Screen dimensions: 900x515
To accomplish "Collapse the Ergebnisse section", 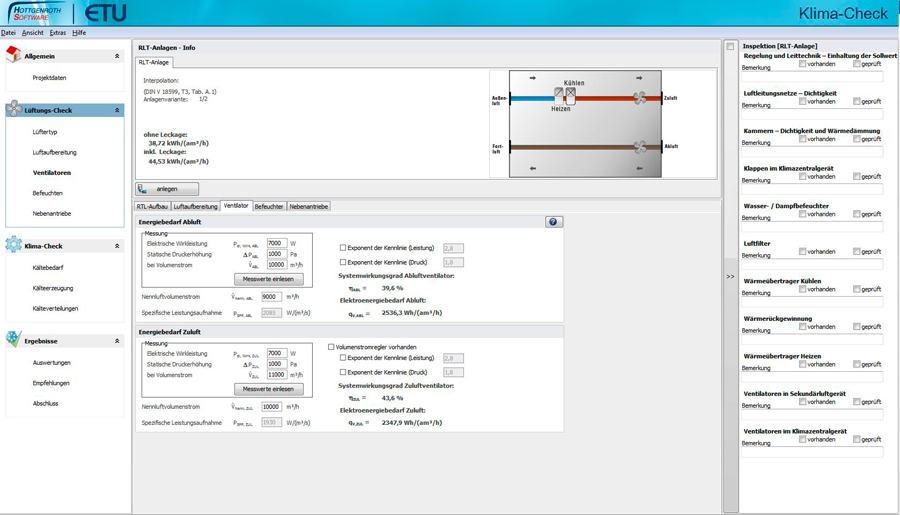I will (x=117, y=341).
